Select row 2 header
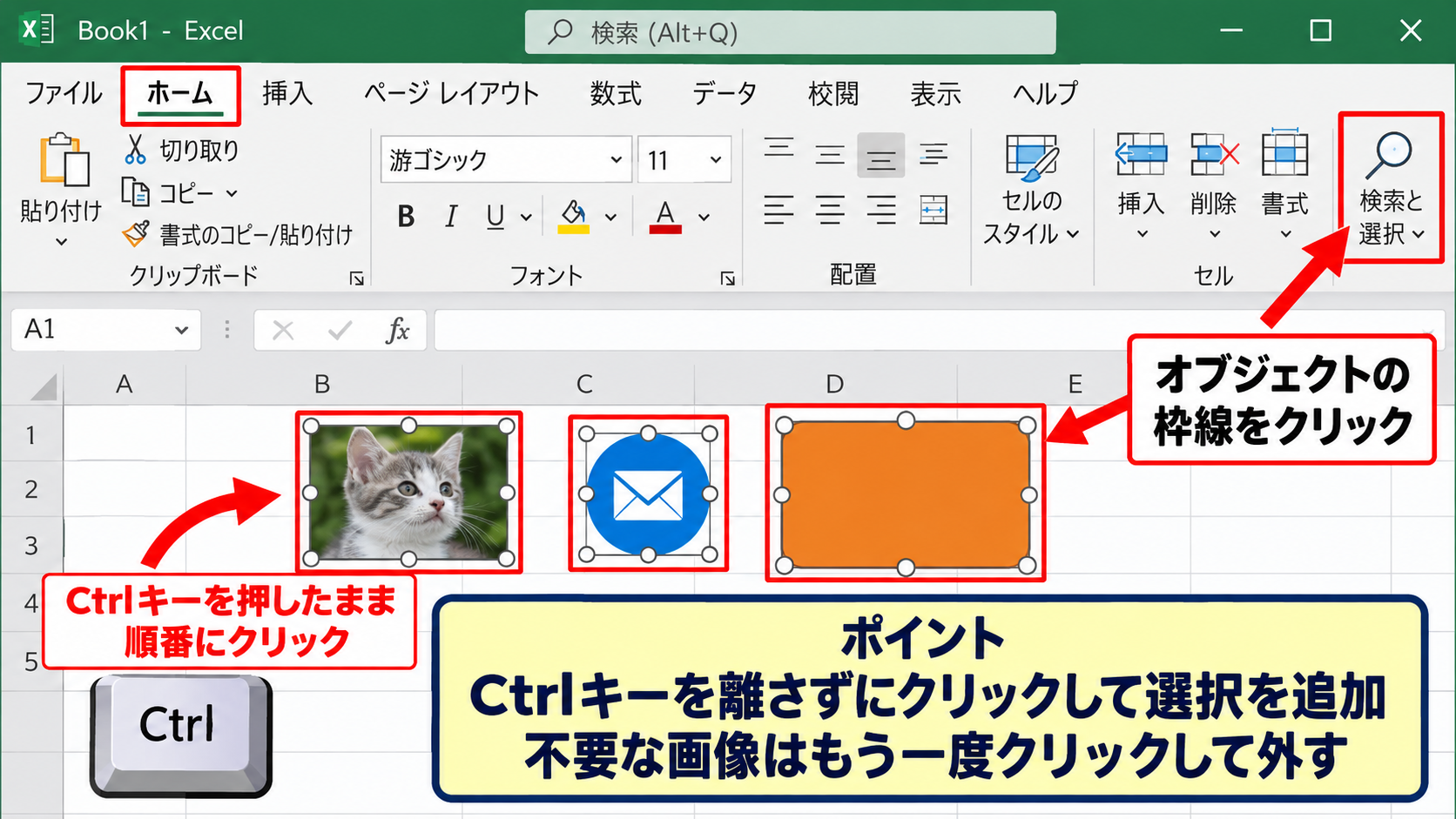 tap(31, 489)
